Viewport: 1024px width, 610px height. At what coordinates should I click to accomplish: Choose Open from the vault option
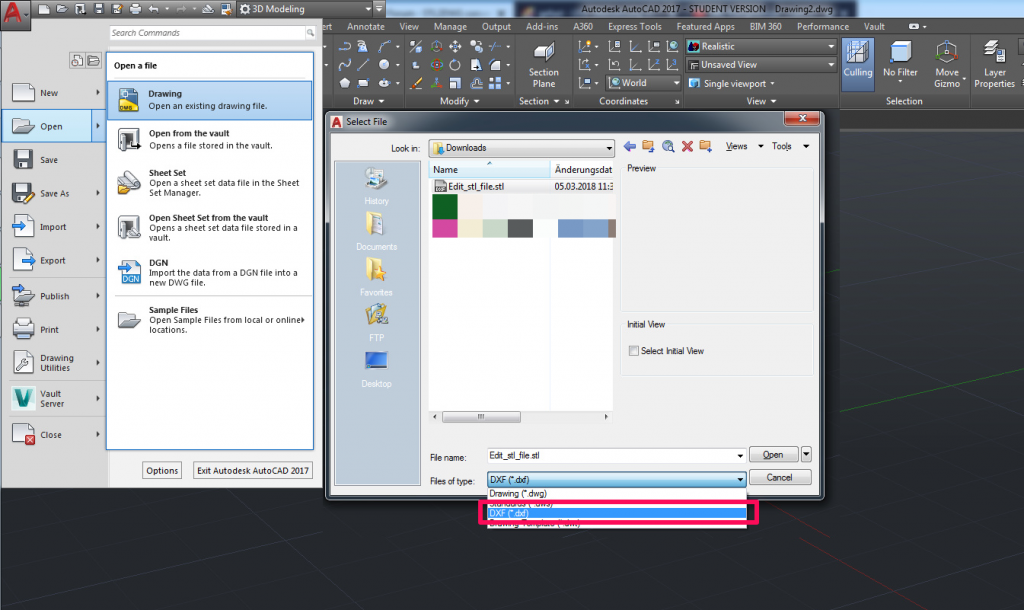pos(210,139)
